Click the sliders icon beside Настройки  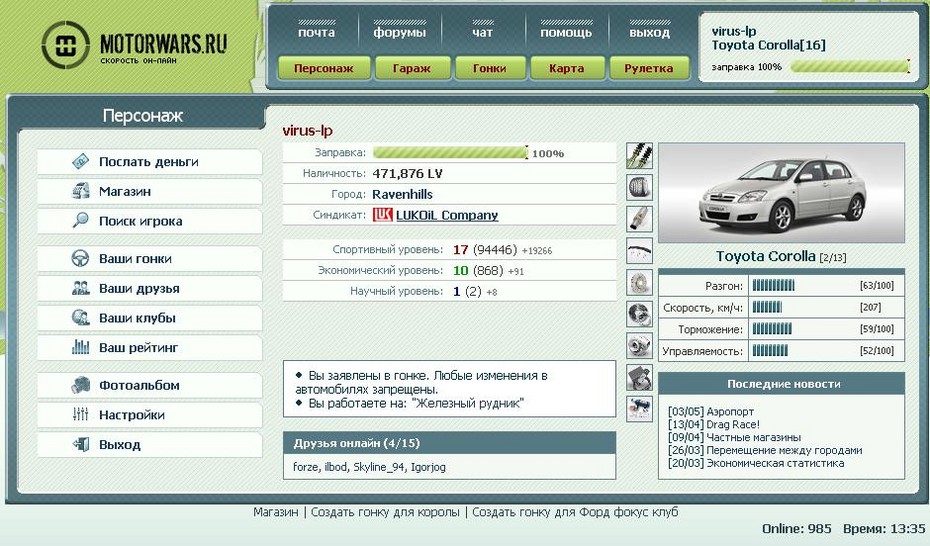(x=81, y=414)
